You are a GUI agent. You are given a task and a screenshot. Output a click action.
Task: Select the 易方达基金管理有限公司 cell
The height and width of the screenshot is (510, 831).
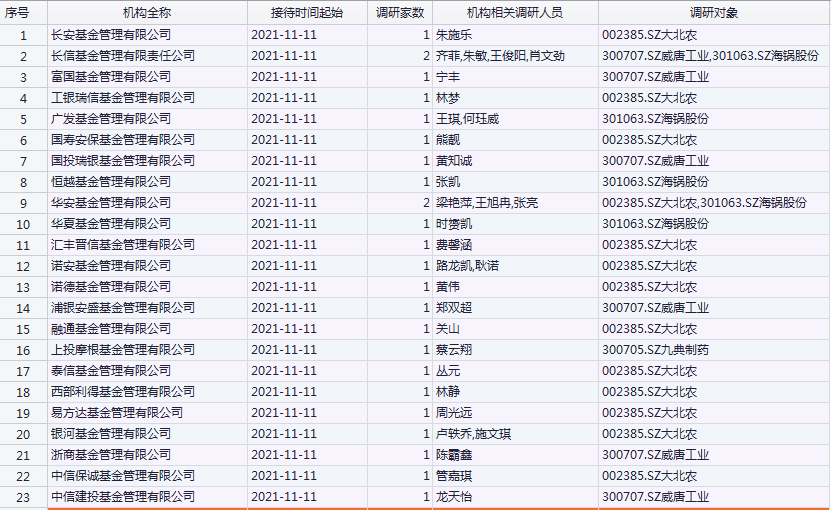pos(116,413)
